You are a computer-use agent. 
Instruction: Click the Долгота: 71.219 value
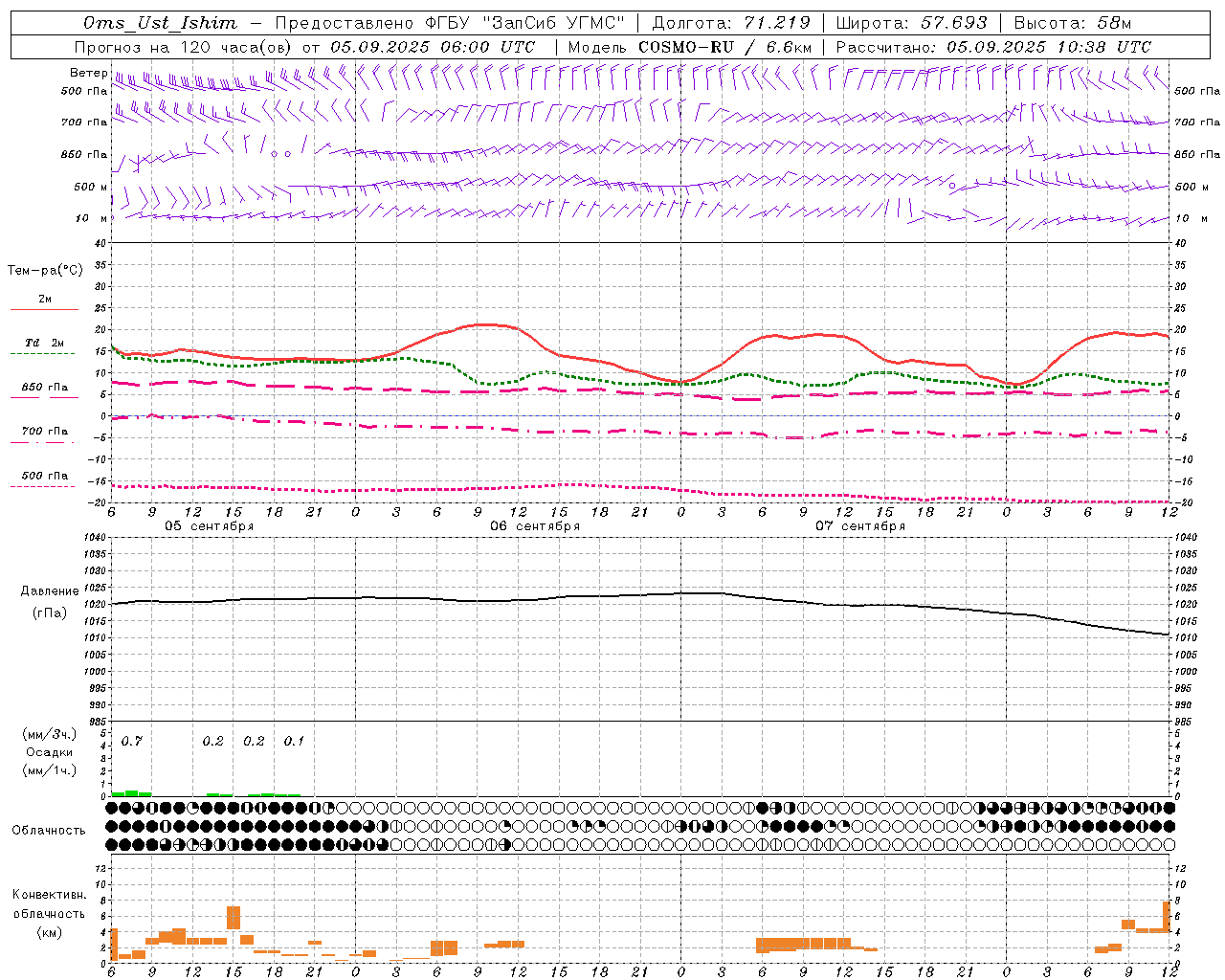pos(731,23)
